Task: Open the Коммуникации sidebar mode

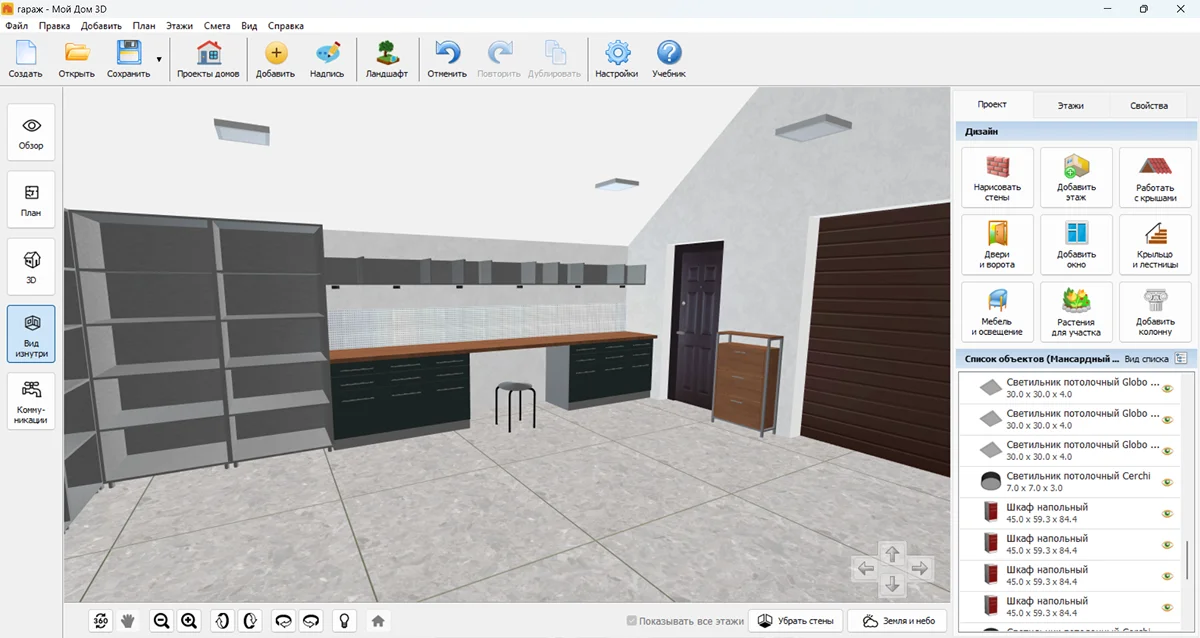Action: click(31, 402)
